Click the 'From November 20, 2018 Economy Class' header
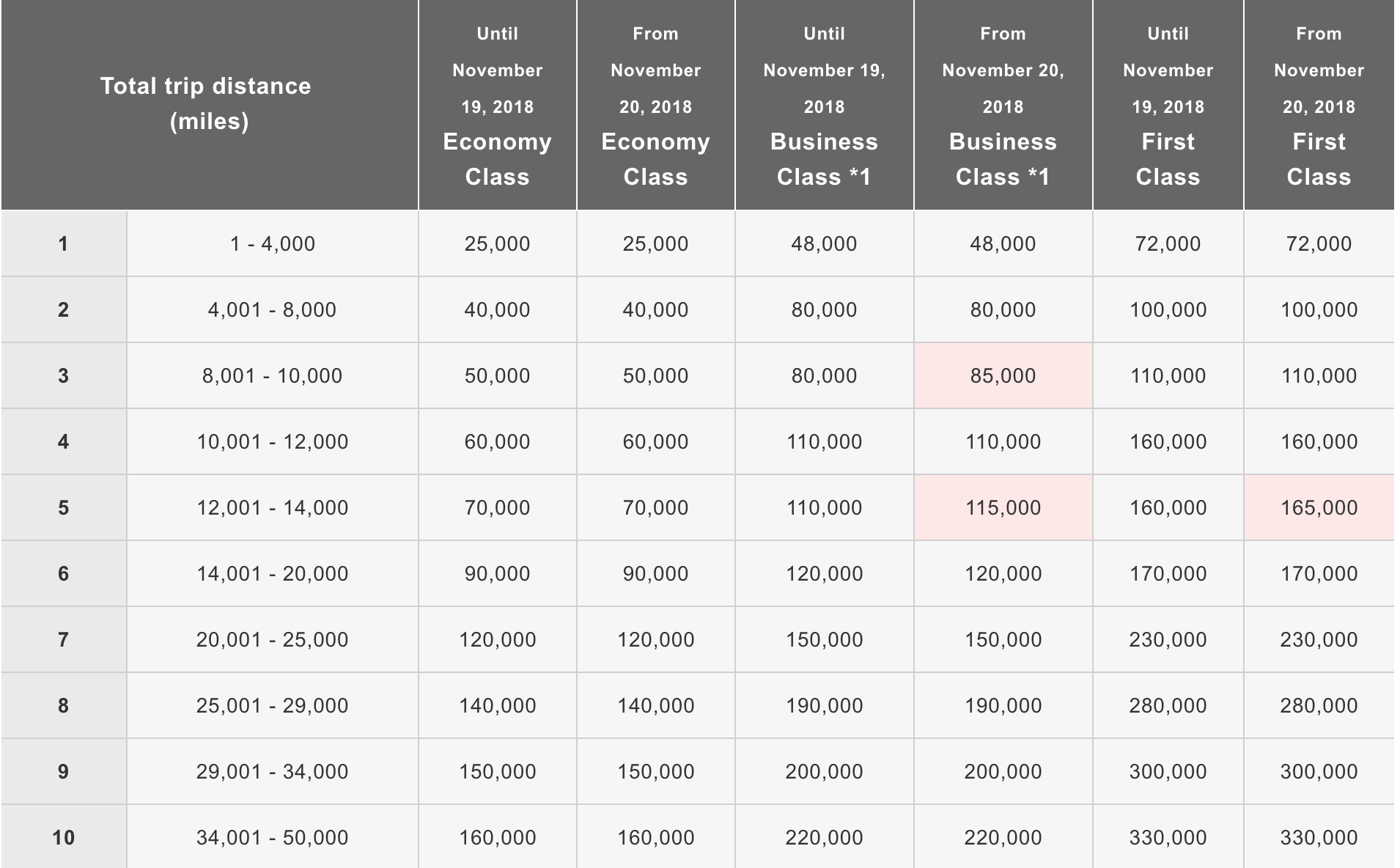This screenshot has height=868, width=1400. (655, 105)
